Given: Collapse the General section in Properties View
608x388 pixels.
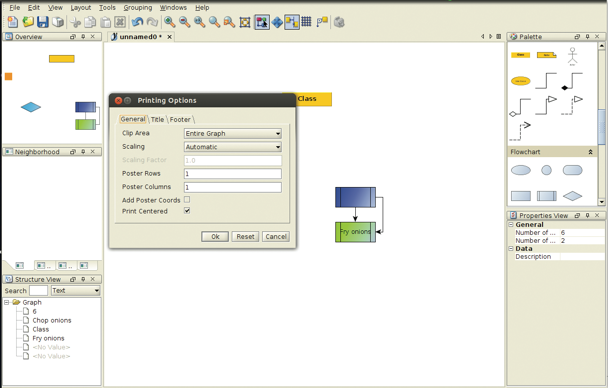Looking at the screenshot, I should tap(511, 224).
